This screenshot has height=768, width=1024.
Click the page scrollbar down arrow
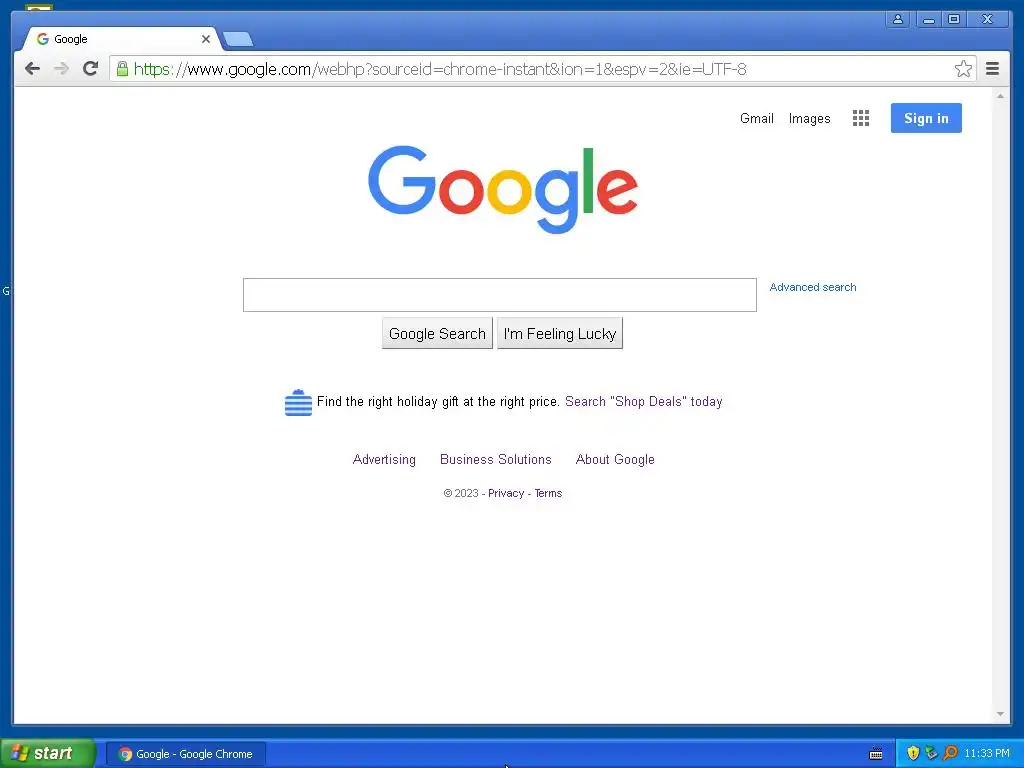(1000, 714)
